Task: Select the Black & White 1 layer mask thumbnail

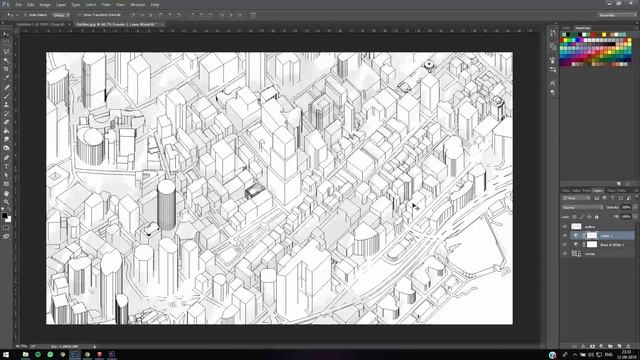Action: point(592,244)
